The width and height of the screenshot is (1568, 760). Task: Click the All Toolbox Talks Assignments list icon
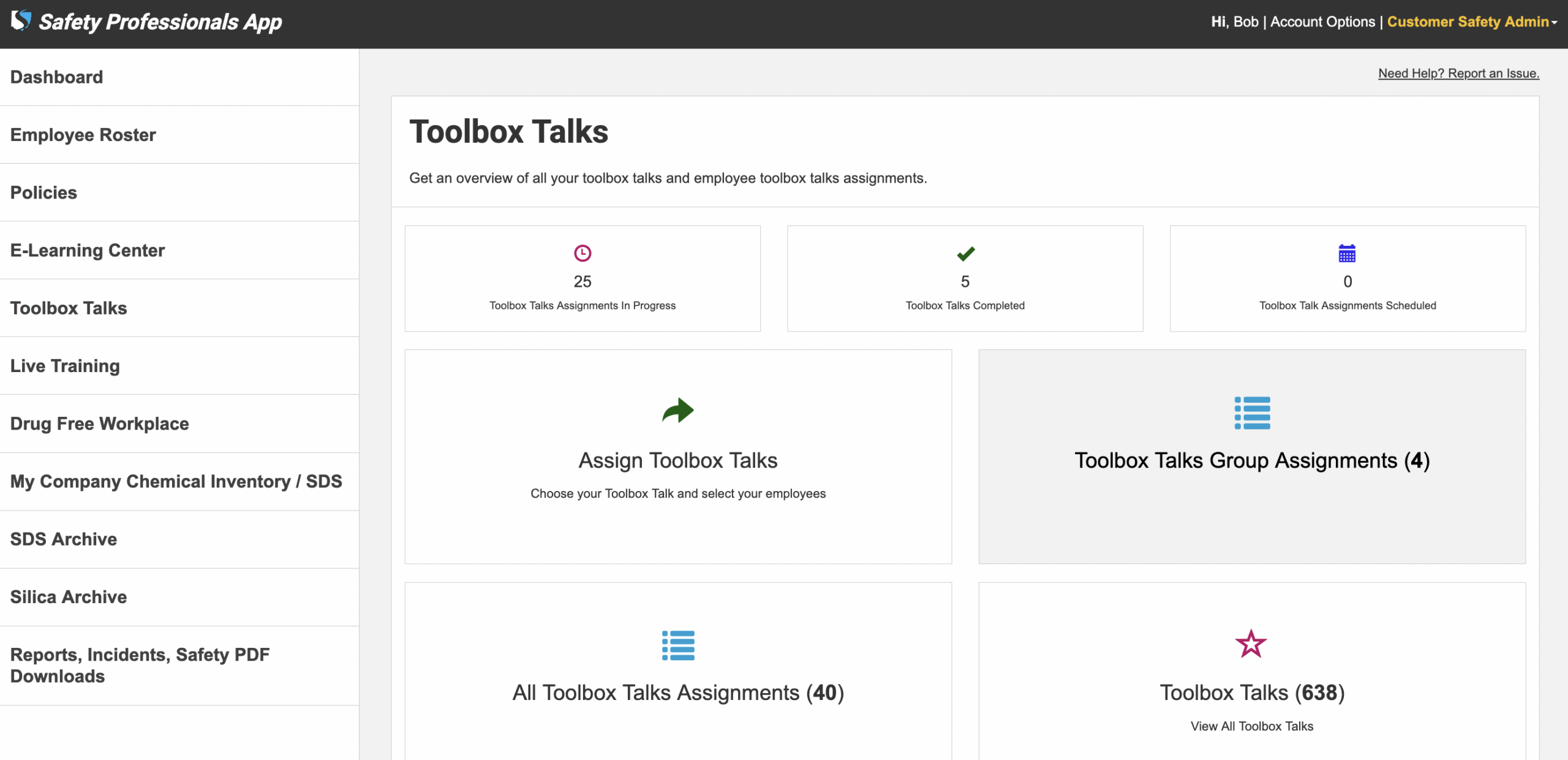click(677, 645)
